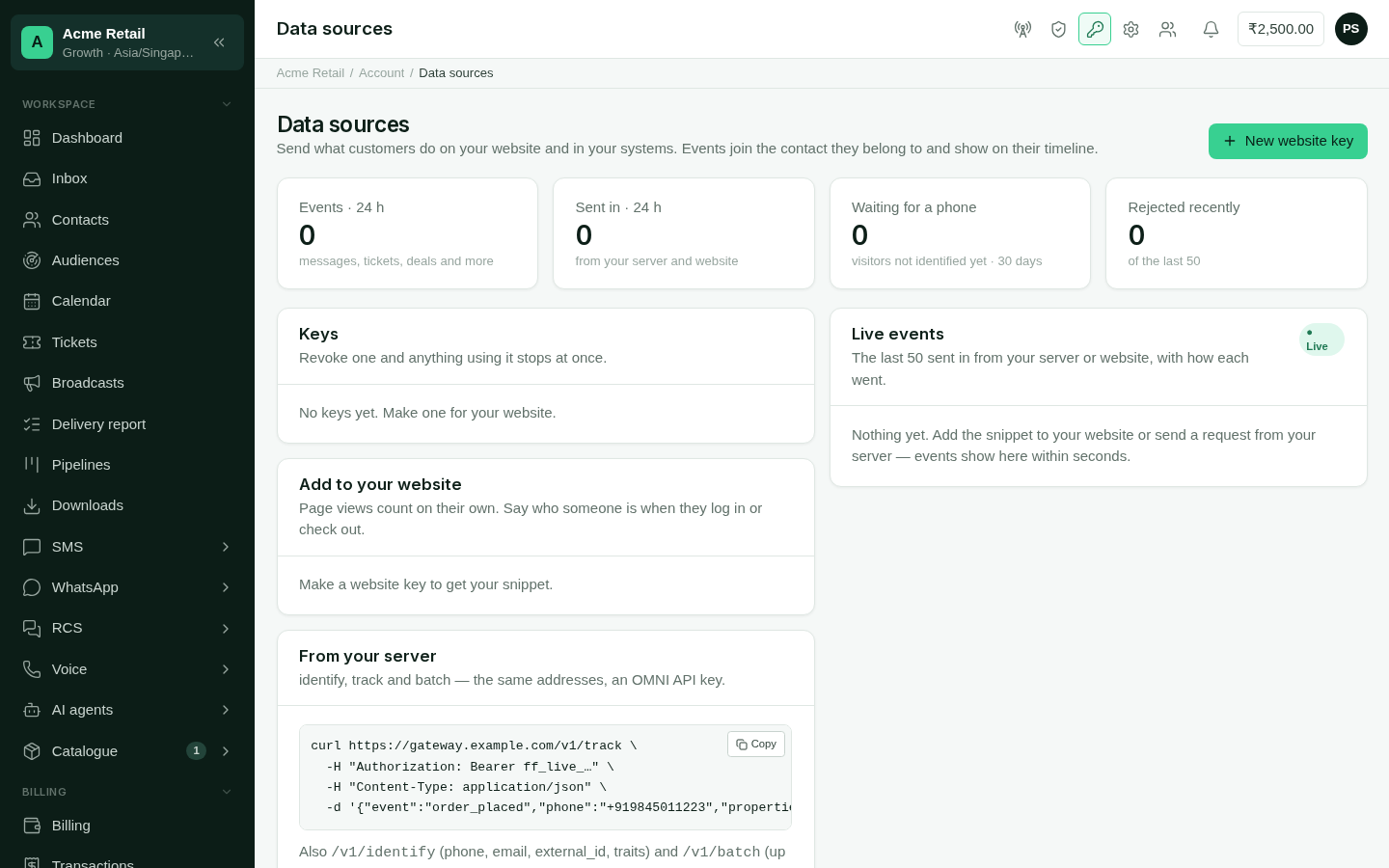Open Calendar in the sidebar

point(127,301)
